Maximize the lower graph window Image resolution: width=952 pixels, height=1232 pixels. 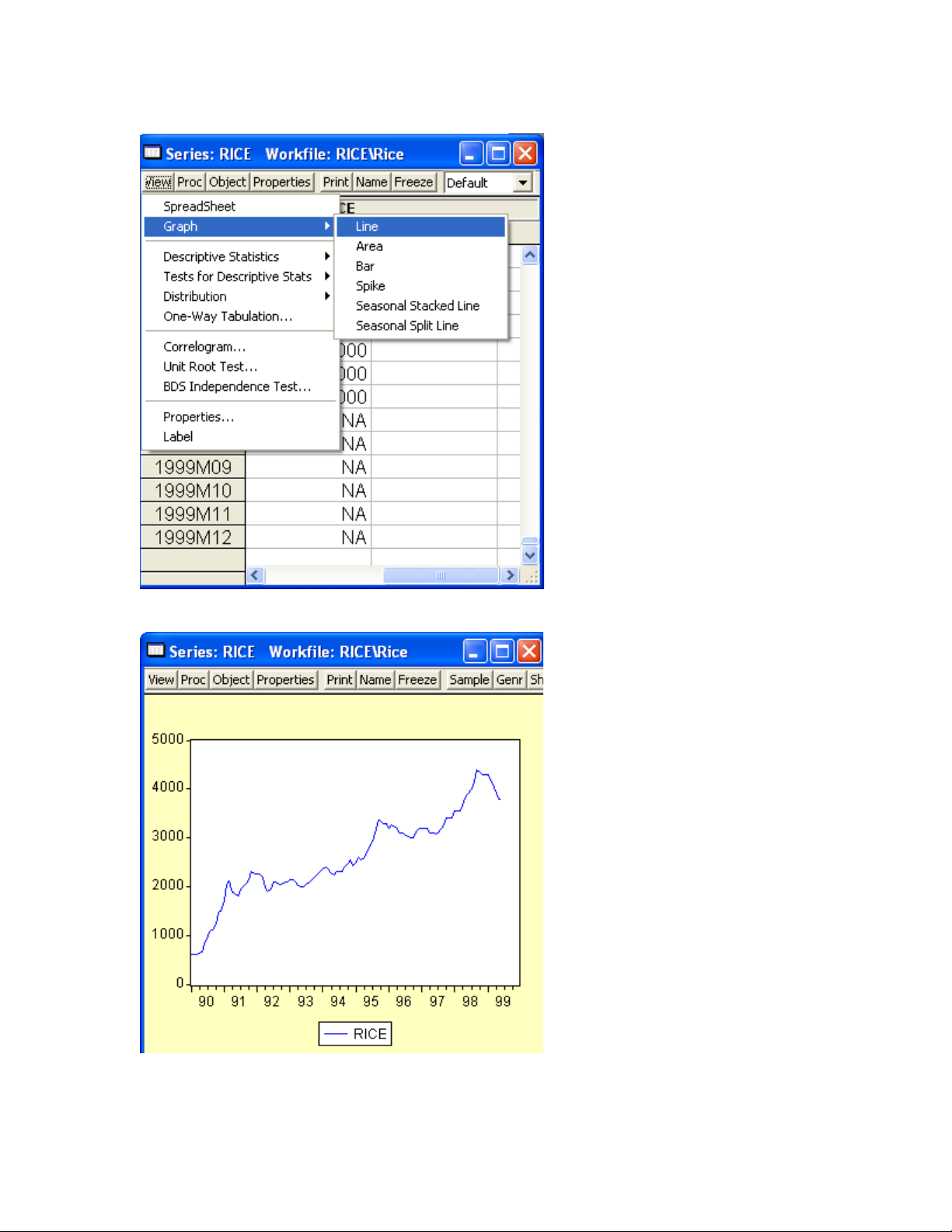pos(502,651)
